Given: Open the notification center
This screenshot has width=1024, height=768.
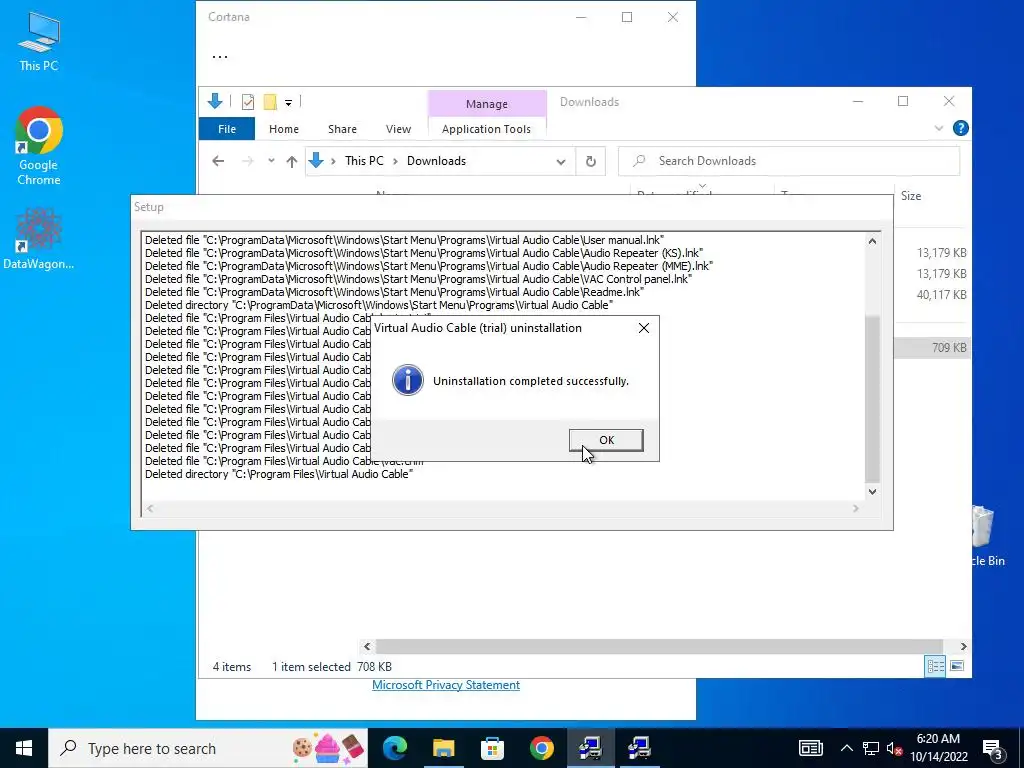Looking at the screenshot, I should click(993, 748).
